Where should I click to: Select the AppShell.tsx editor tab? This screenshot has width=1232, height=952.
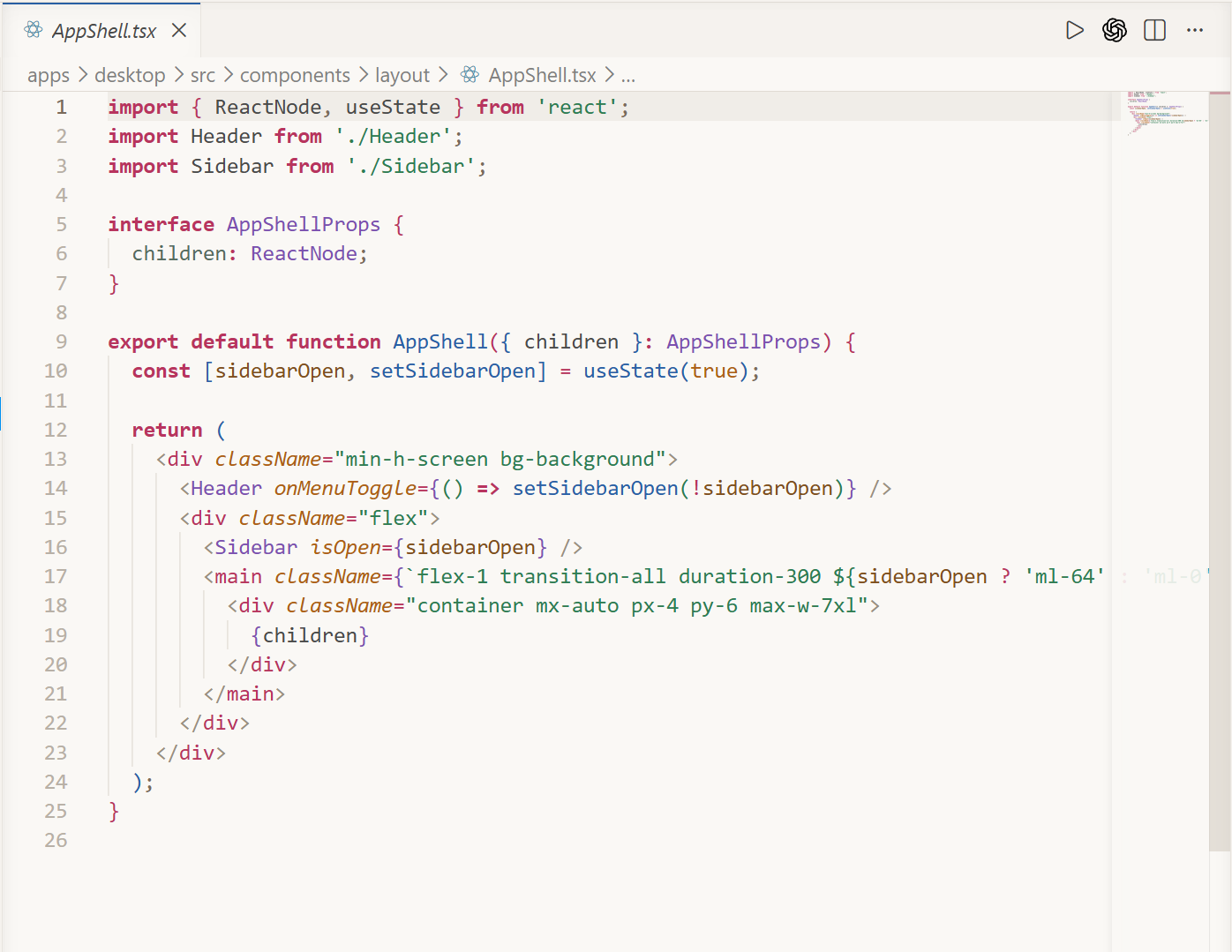101,30
